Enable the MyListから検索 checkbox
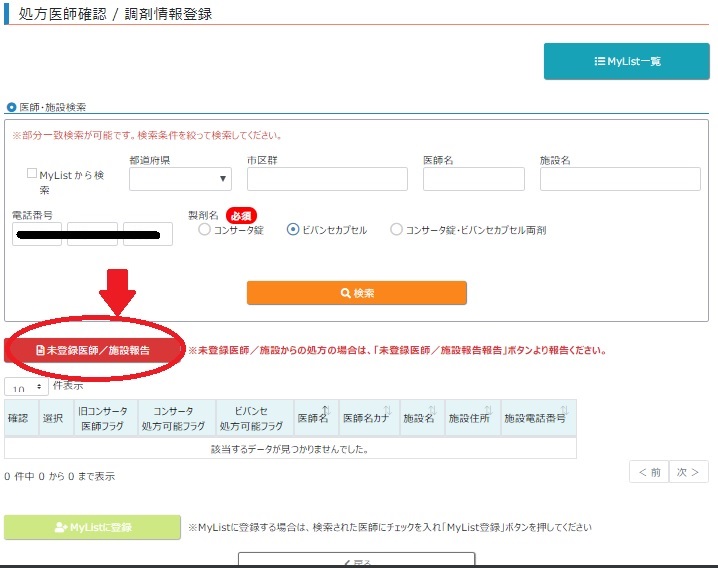Screen dimensions: 718x568 33,174
